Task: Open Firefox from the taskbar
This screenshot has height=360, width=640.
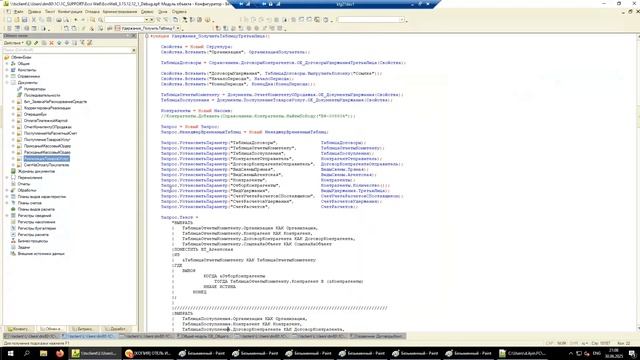Action: [x=60, y=353]
